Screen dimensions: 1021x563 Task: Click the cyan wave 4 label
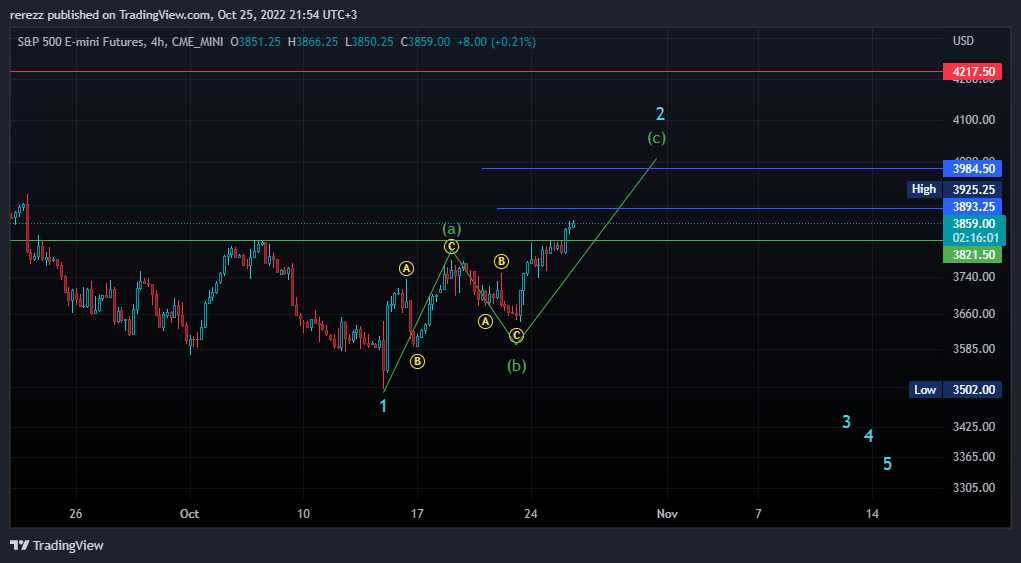click(x=869, y=436)
